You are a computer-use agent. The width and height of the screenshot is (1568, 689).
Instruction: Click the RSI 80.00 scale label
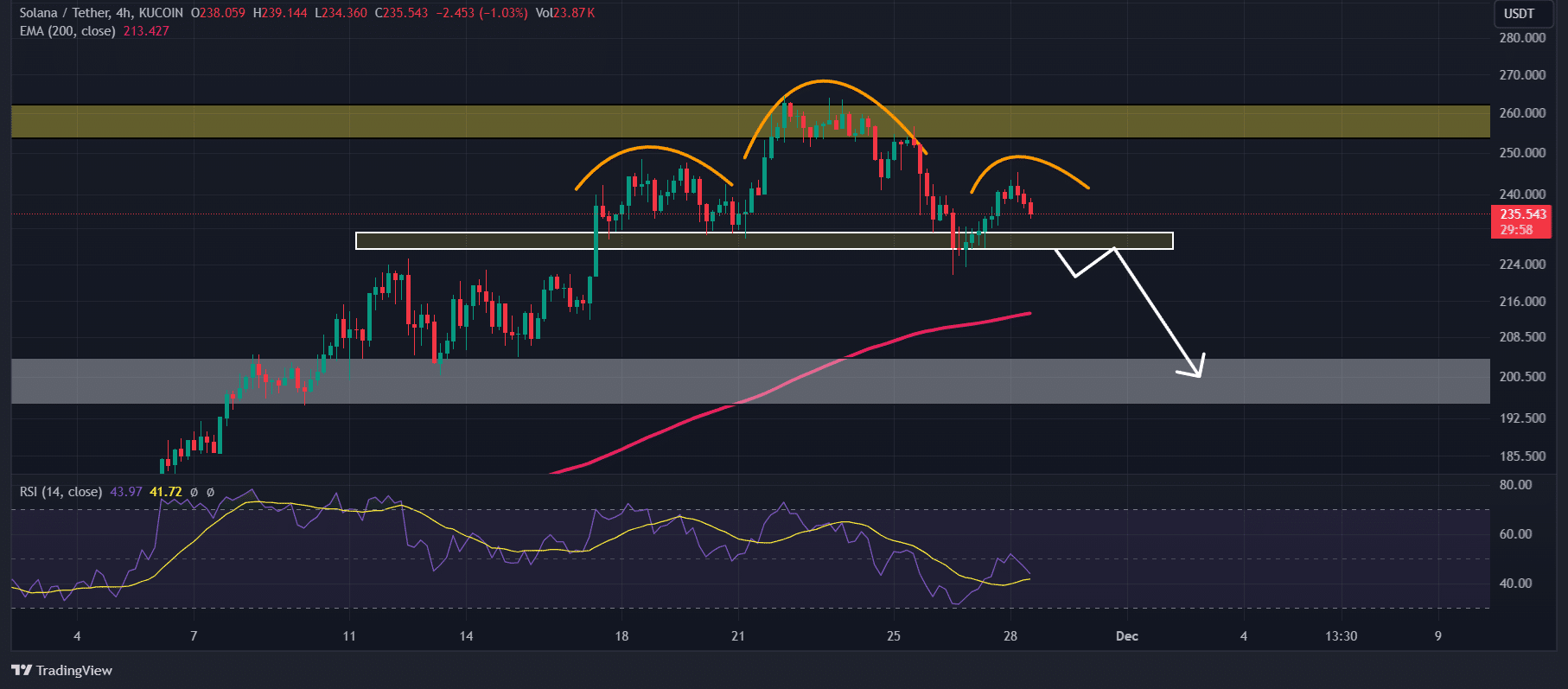(x=1516, y=485)
